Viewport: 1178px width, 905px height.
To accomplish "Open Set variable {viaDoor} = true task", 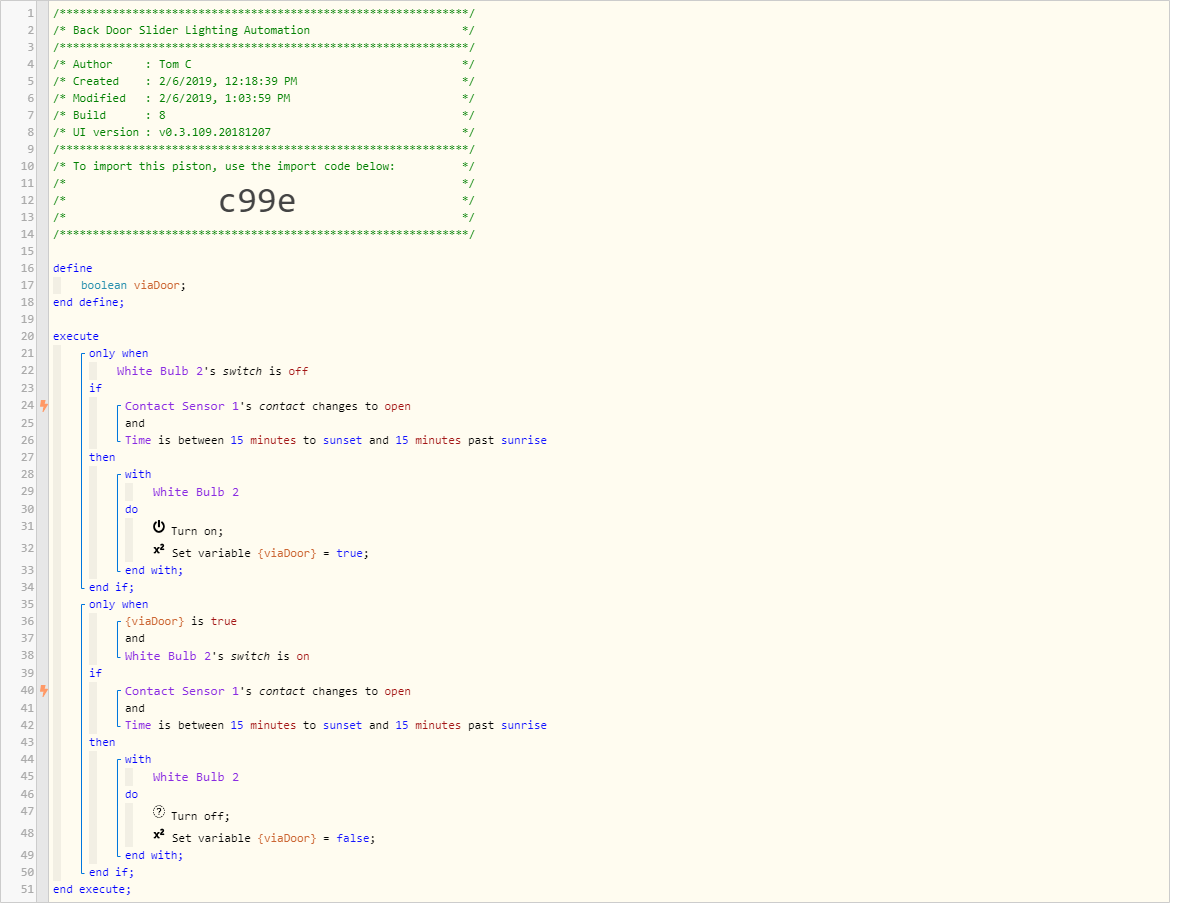I will coord(270,553).
